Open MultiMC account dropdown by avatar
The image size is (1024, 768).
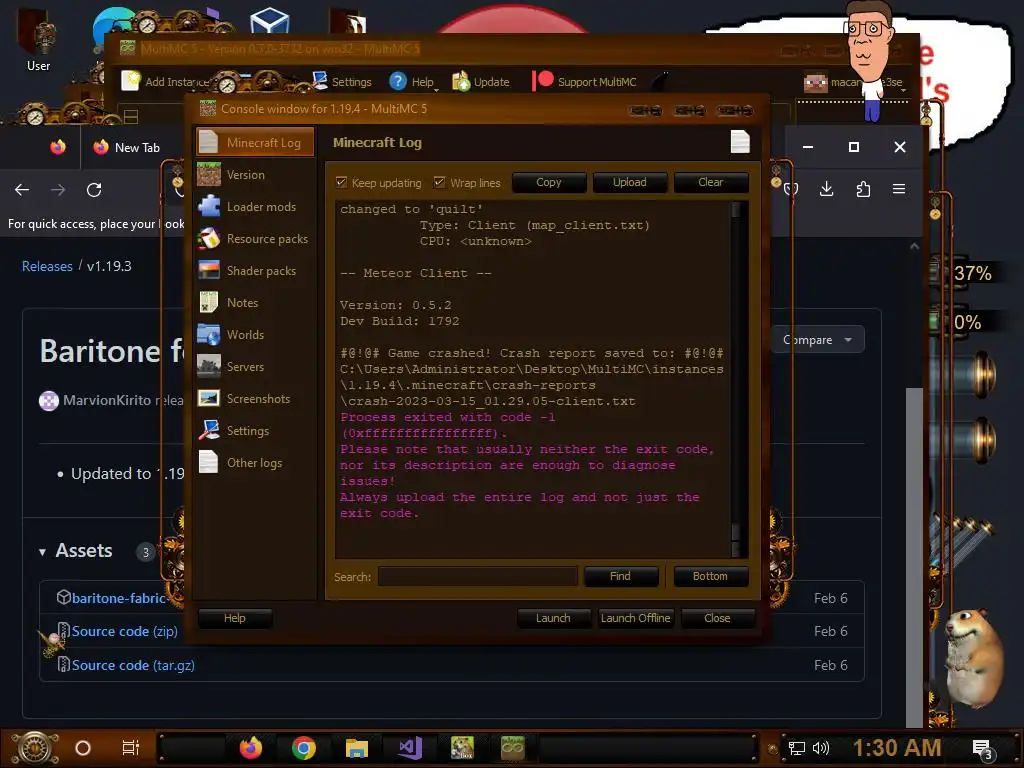(854, 83)
